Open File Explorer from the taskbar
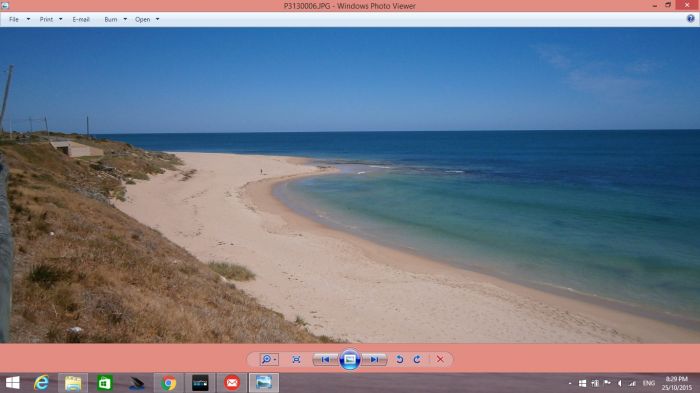 [x=73, y=383]
